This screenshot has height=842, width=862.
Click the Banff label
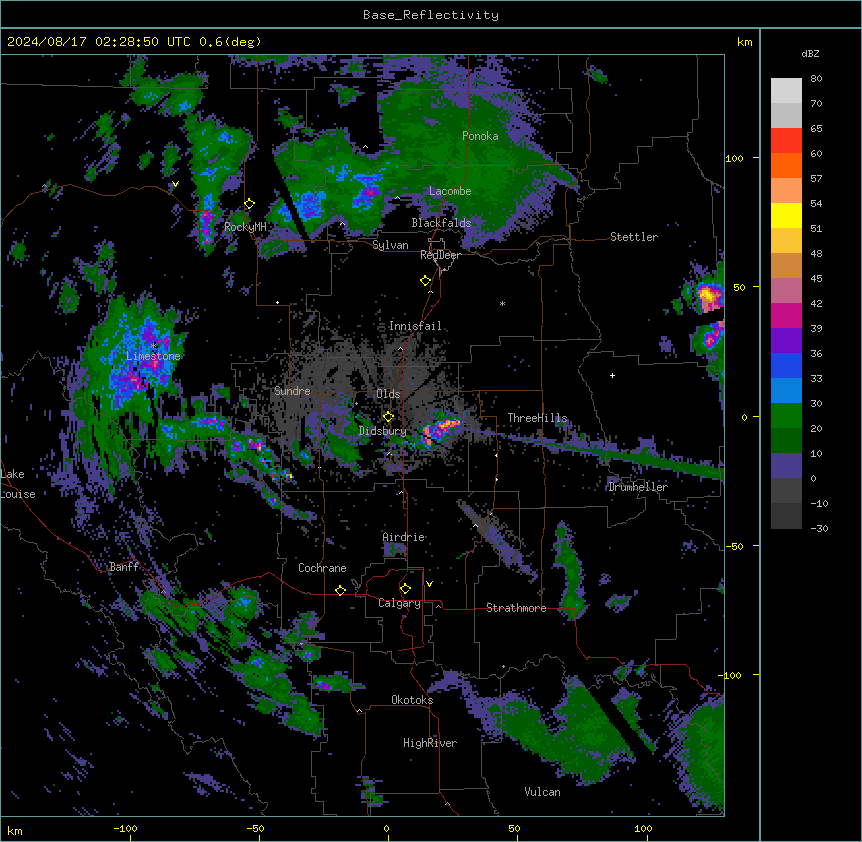[124, 567]
